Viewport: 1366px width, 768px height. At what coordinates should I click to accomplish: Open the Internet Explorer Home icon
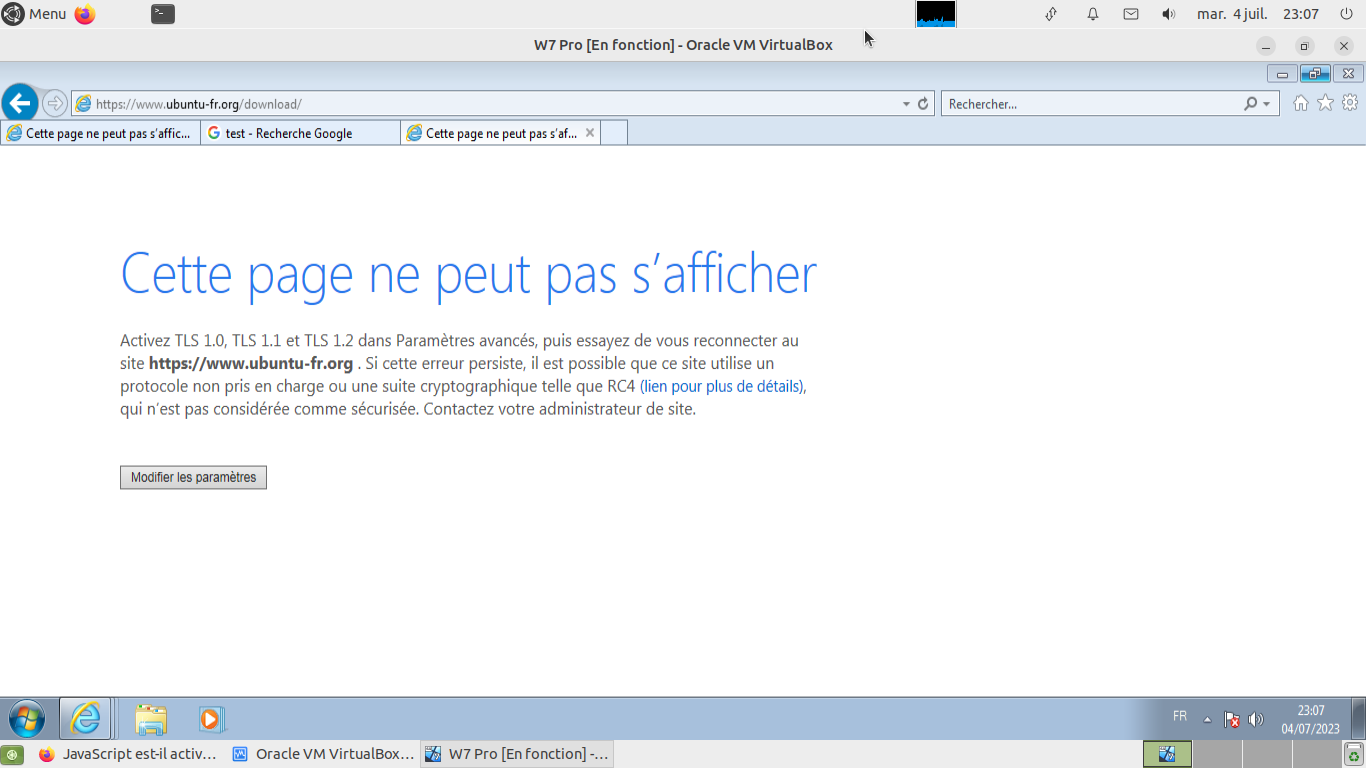point(1301,103)
